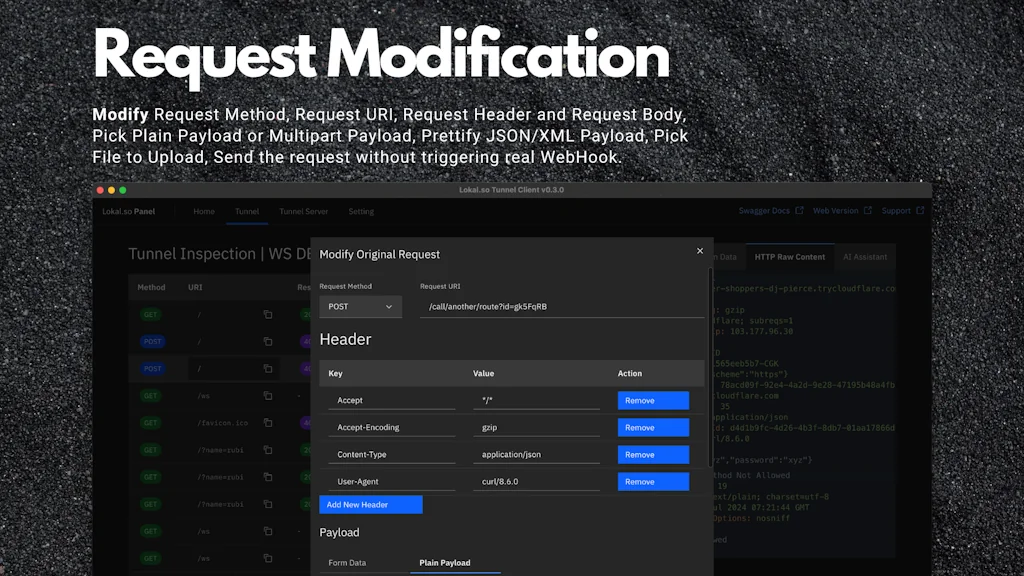This screenshot has width=1024, height=576.
Task: Open the Setting menu item
Action: click(361, 212)
